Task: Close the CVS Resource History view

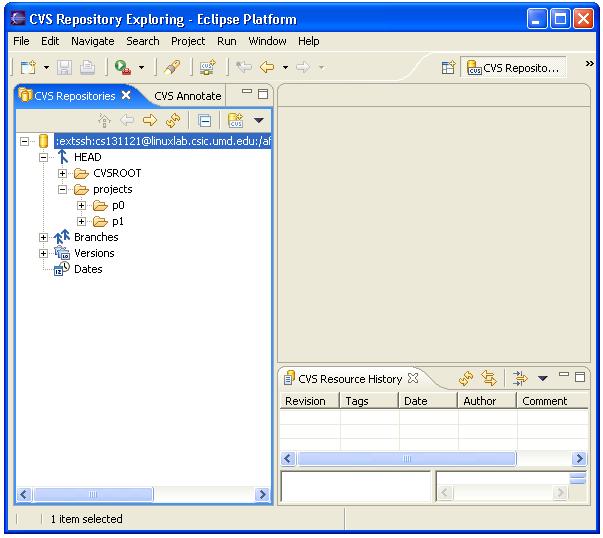Action: click(x=413, y=378)
